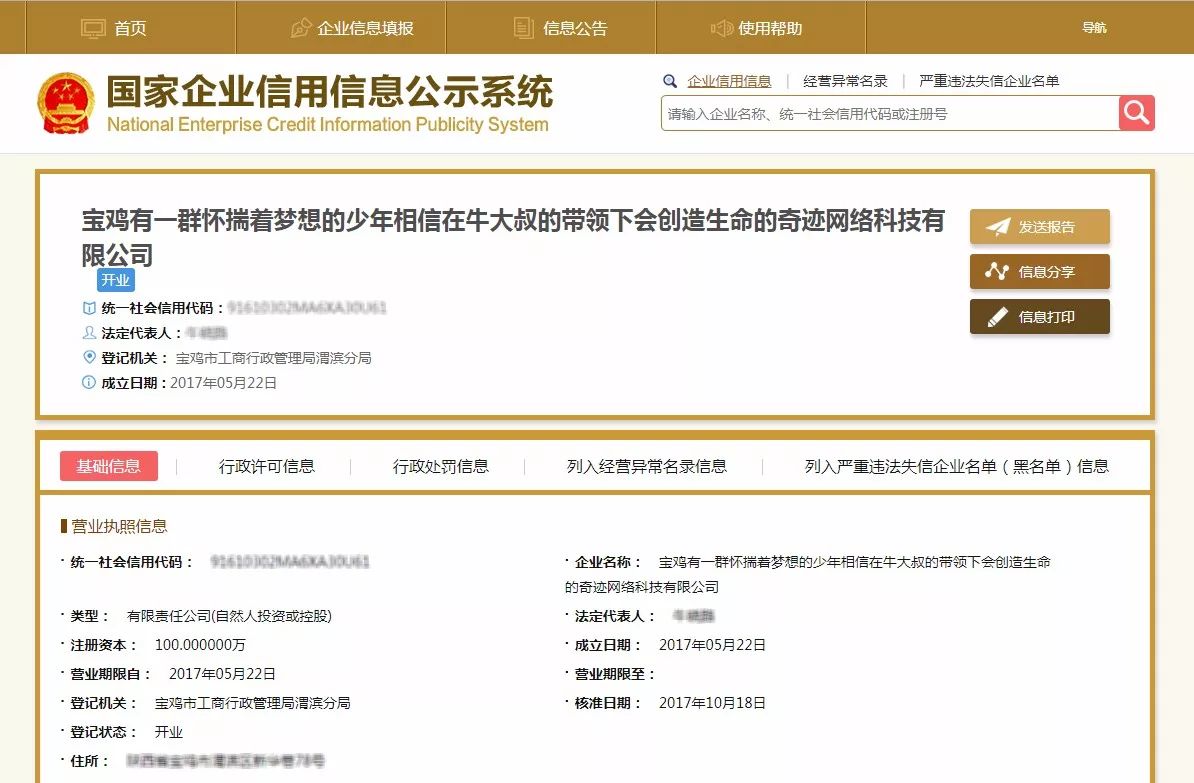Click the location pin icon beside 登记机关
The height and width of the screenshot is (783, 1194).
coord(89,357)
